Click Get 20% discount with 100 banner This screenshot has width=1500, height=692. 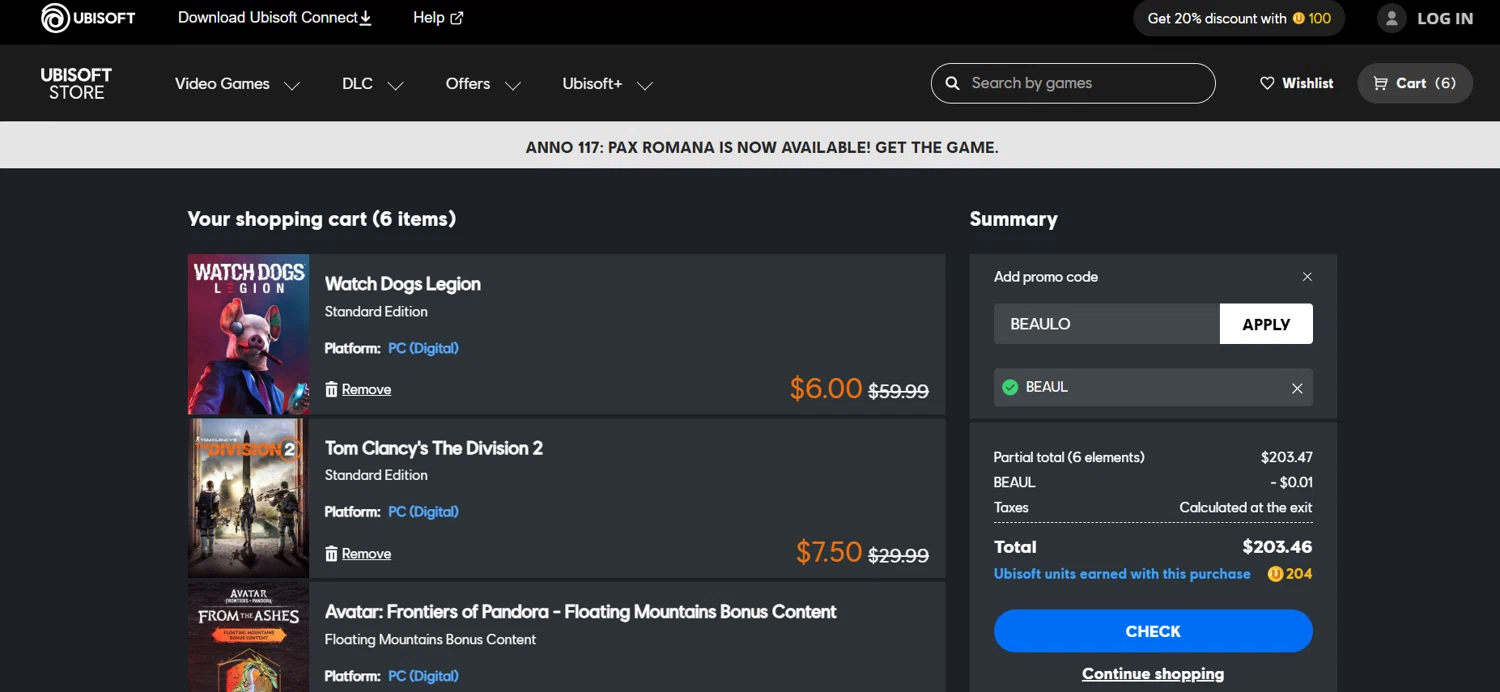point(1239,18)
